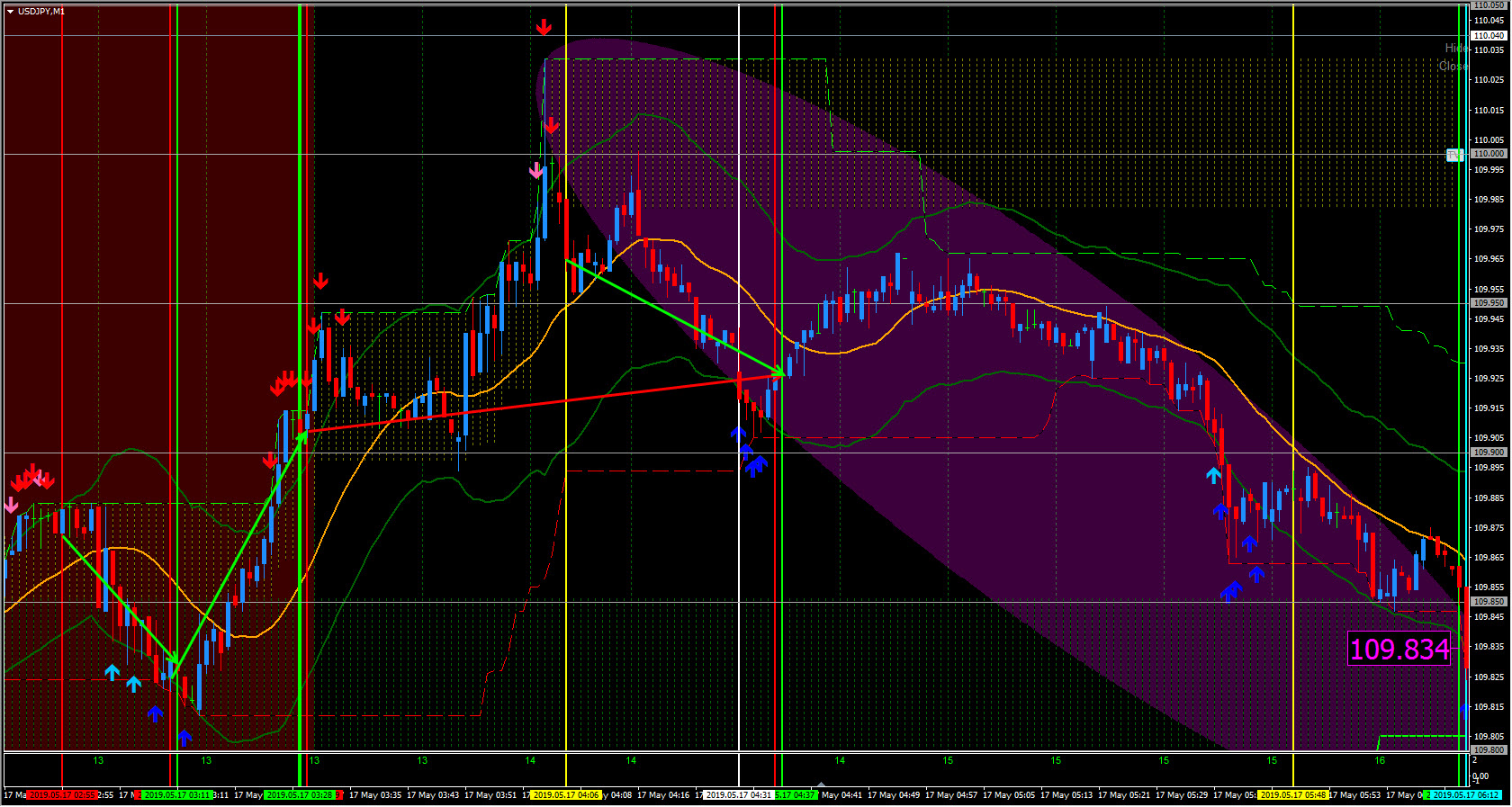Click the 17 May 05:29 time label
1512x807 pixels.
[x=1182, y=795]
